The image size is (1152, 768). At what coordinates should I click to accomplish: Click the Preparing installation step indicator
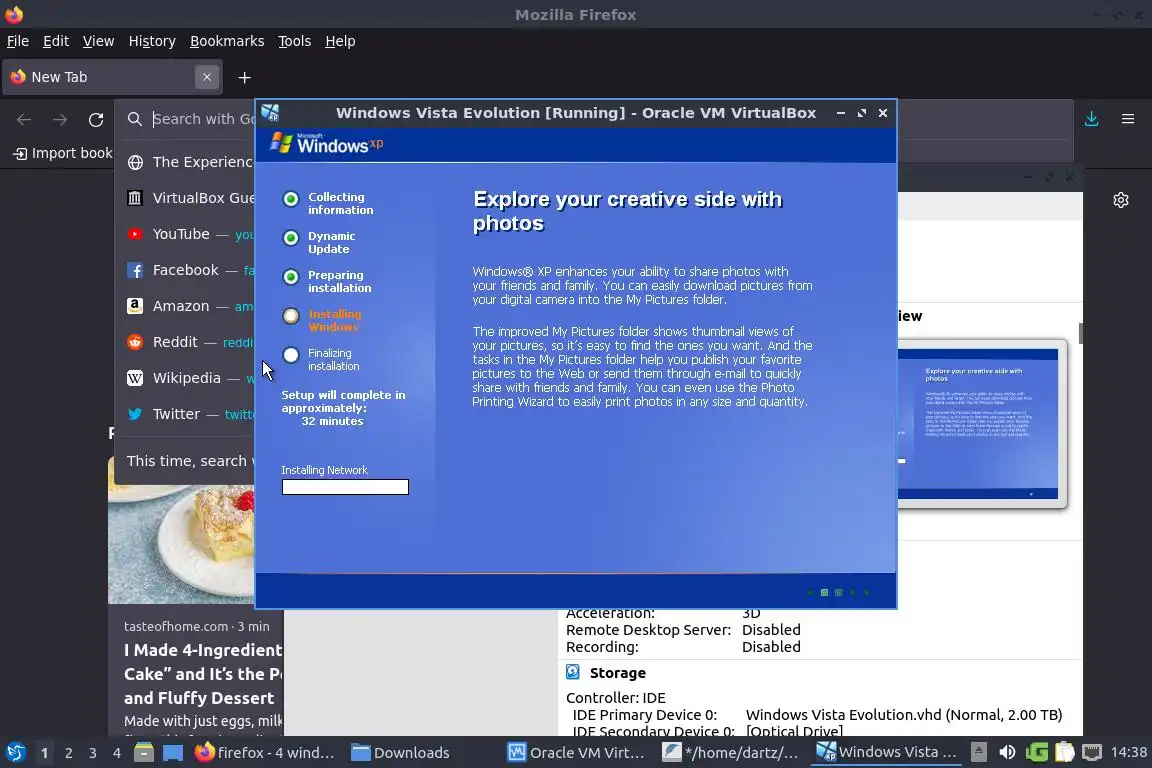(291, 277)
